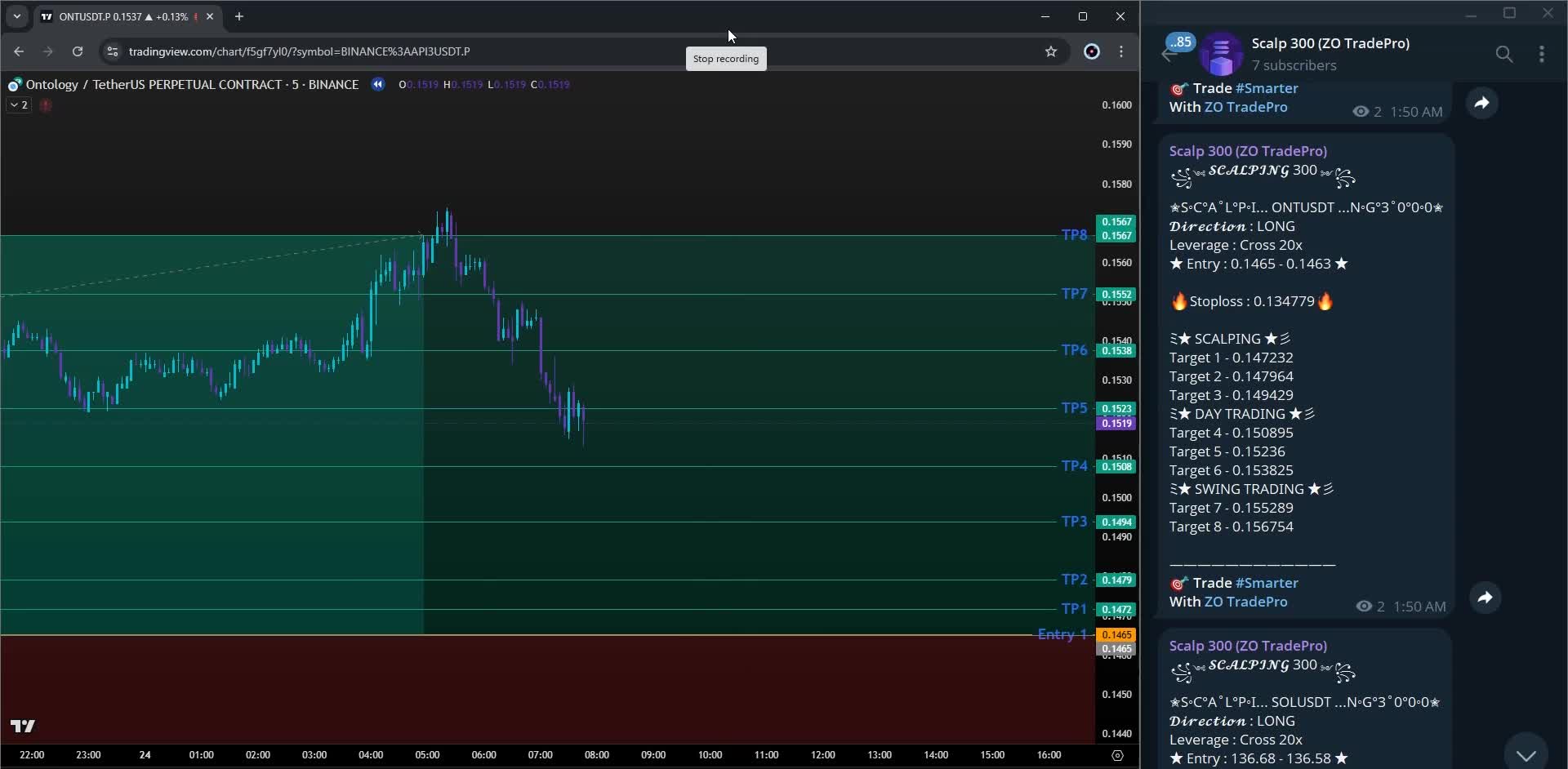Image resolution: width=1568 pixels, height=769 pixels.
Task: Open Telegram channel more options menu
Action: click(x=1541, y=54)
